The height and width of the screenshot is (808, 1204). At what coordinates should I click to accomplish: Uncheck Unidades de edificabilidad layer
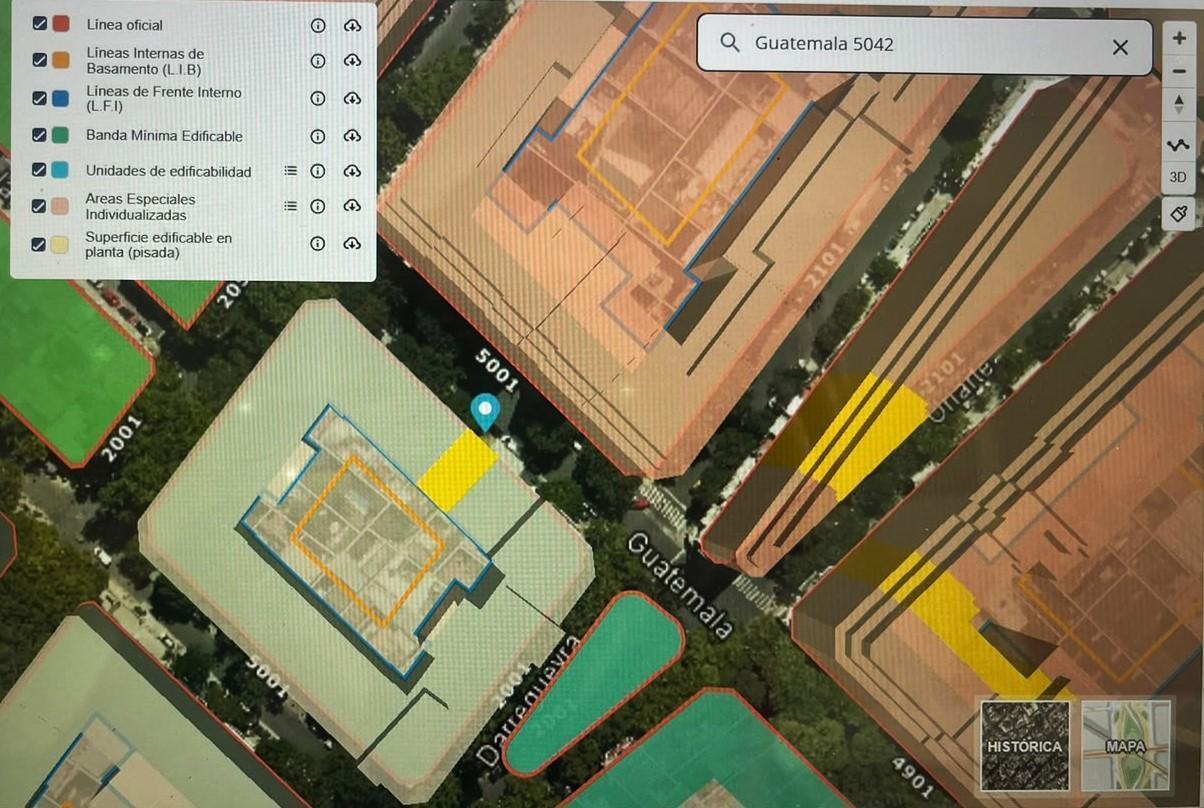tap(40, 170)
